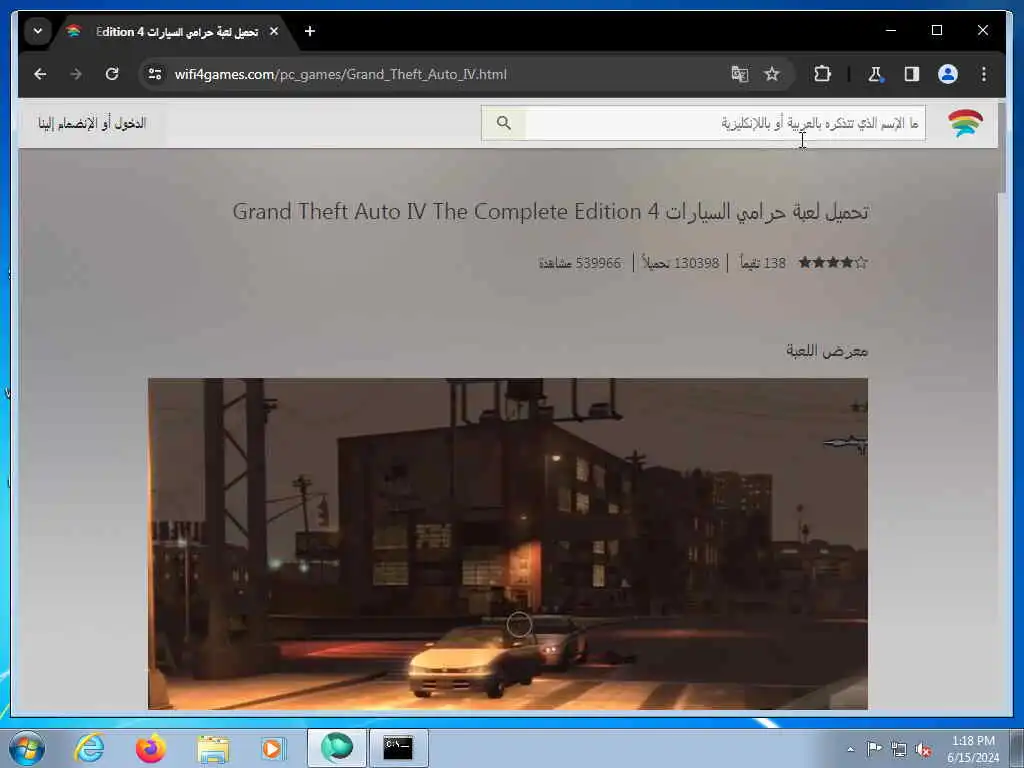Open the Chrome three-dot menu

(984, 74)
